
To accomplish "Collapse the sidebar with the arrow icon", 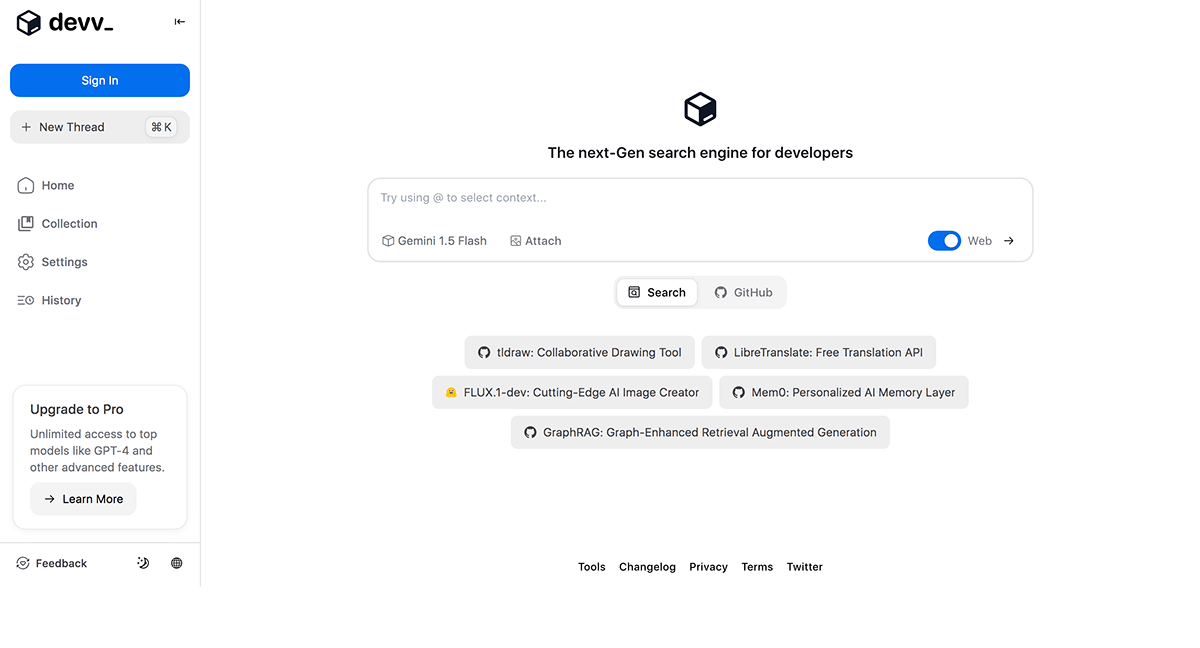I will click(x=180, y=22).
